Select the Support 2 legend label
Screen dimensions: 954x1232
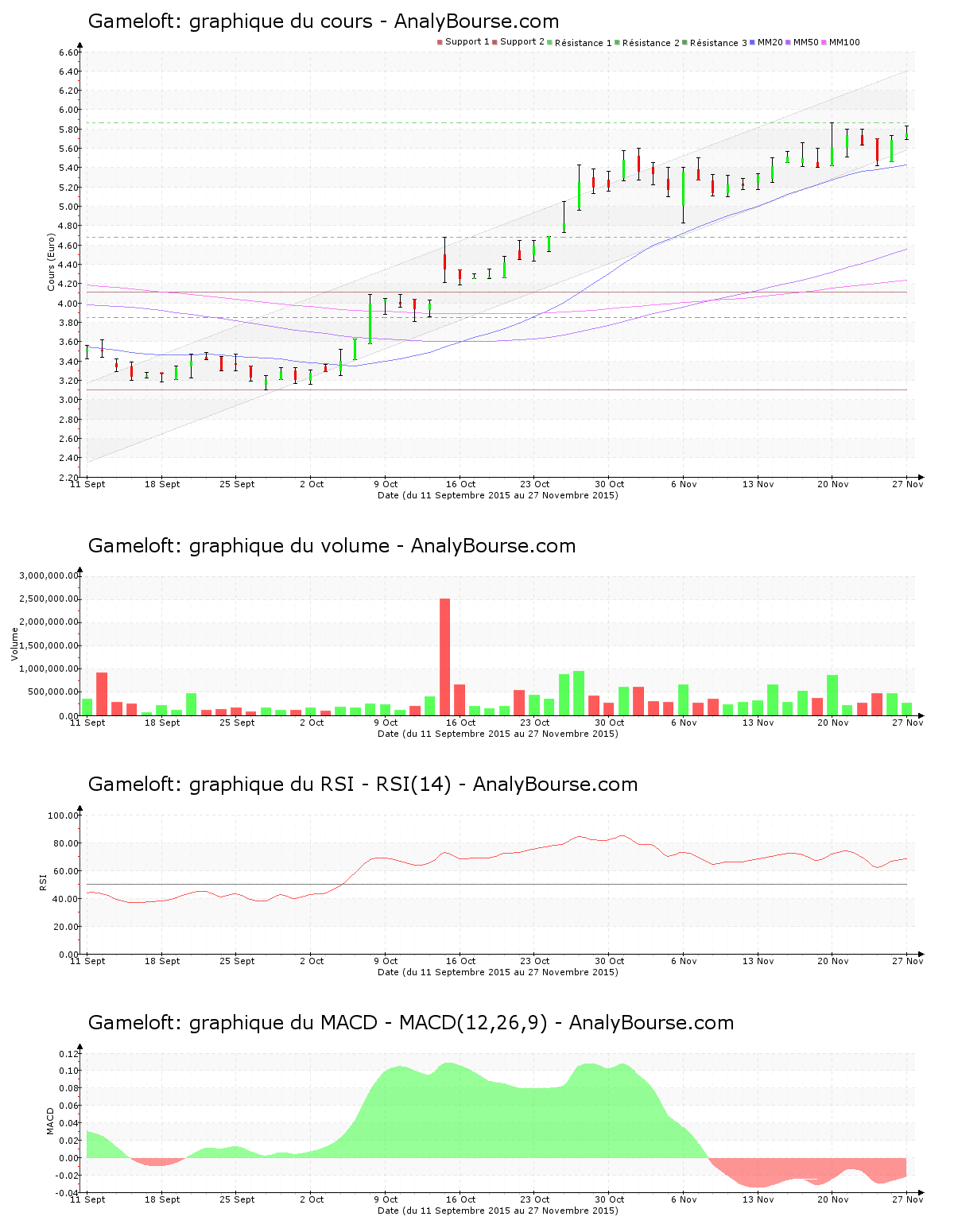tap(522, 42)
